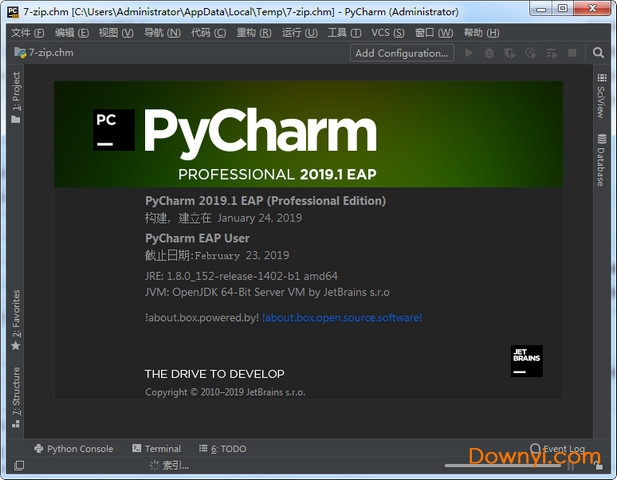
Task: Click the Copyright 2010–2019 JetBrains text
Action: coord(225,392)
